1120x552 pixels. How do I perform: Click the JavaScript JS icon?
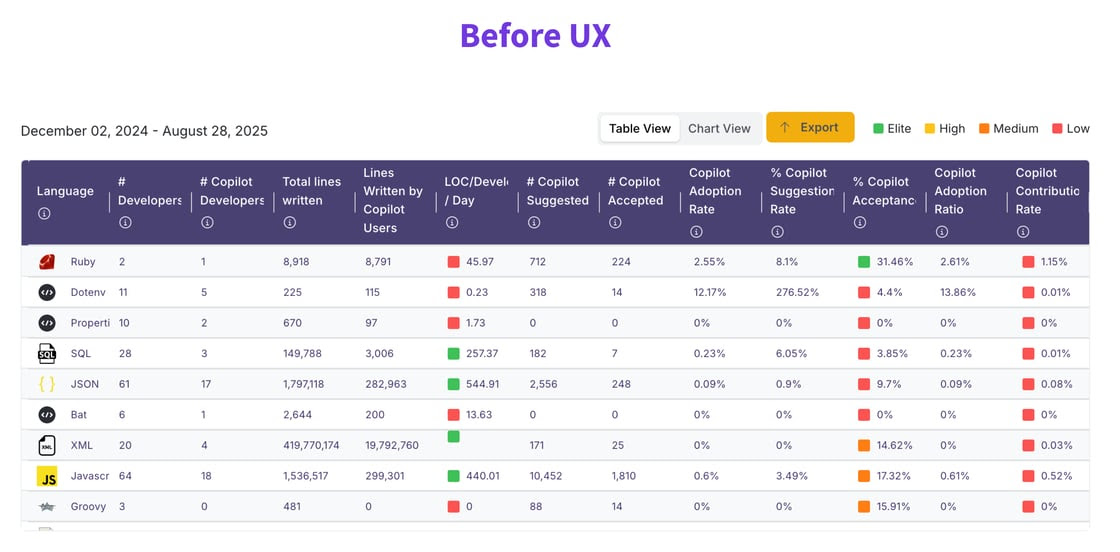[x=47, y=476]
